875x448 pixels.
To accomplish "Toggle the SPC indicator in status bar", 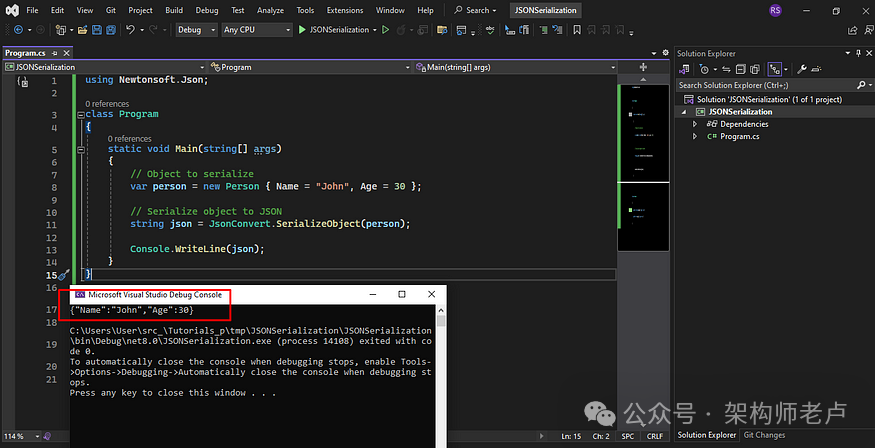I will tap(628, 436).
